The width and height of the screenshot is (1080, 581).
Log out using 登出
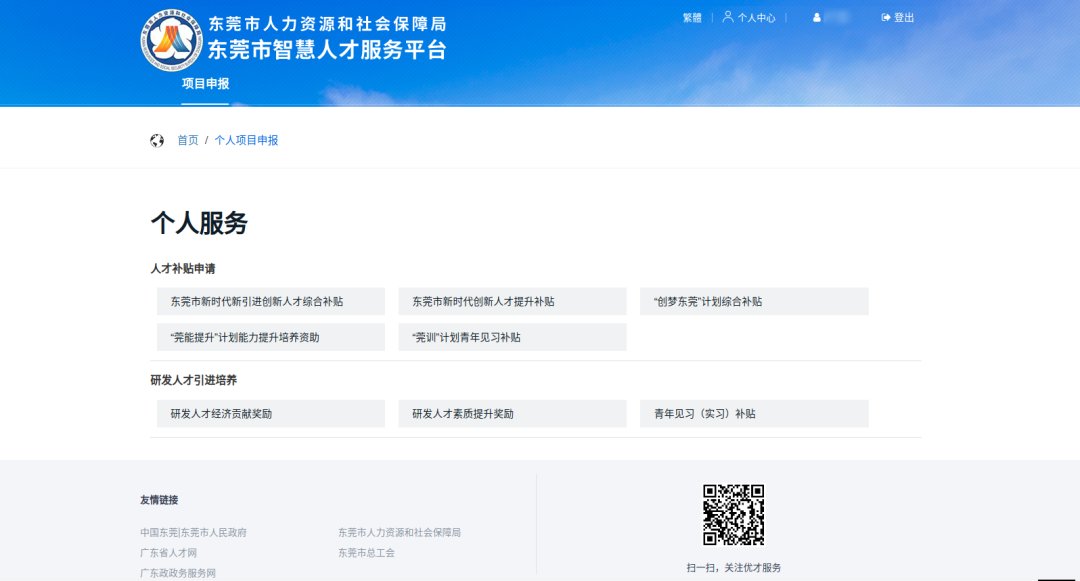(x=898, y=18)
